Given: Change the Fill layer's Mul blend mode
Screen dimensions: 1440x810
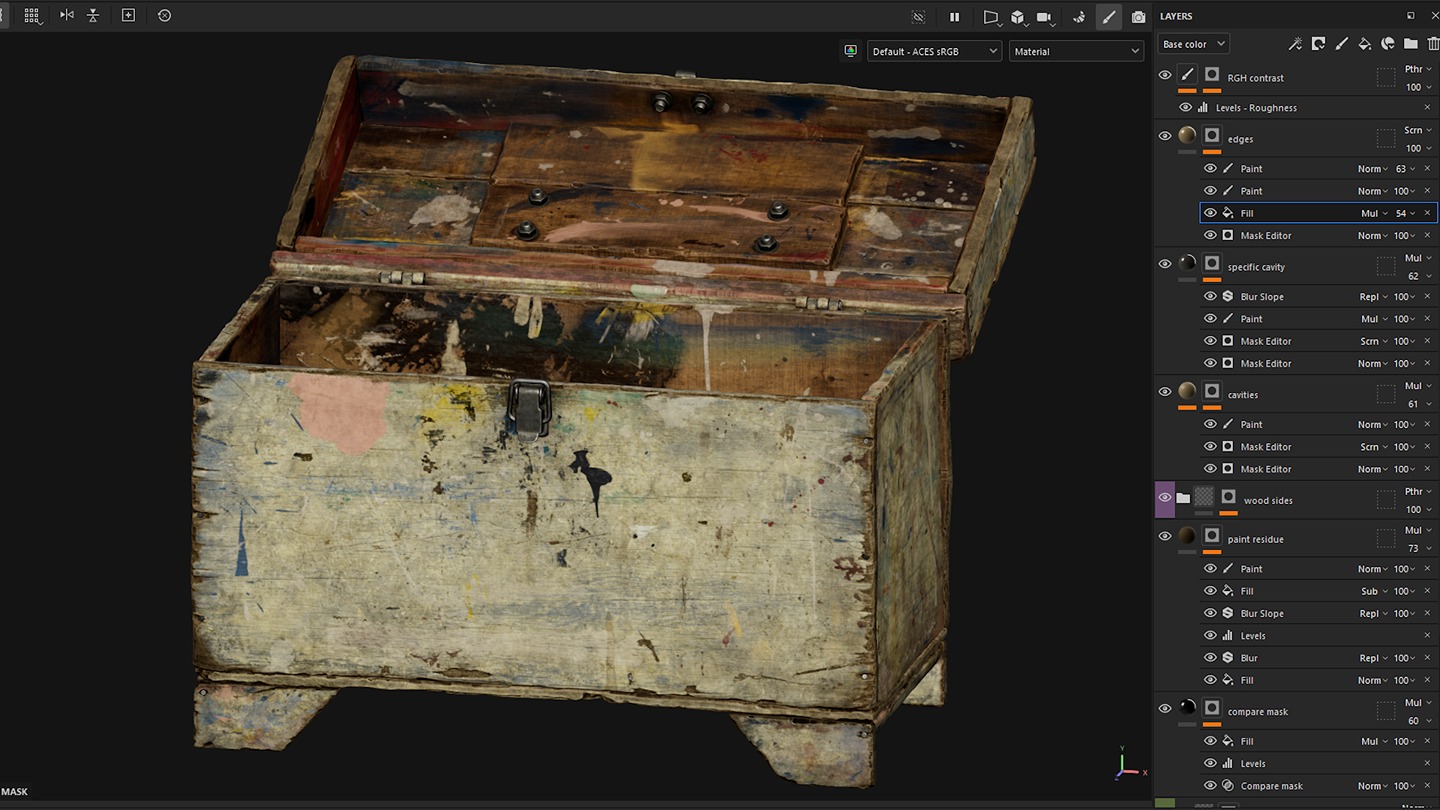Looking at the screenshot, I should click(x=1375, y=212).
